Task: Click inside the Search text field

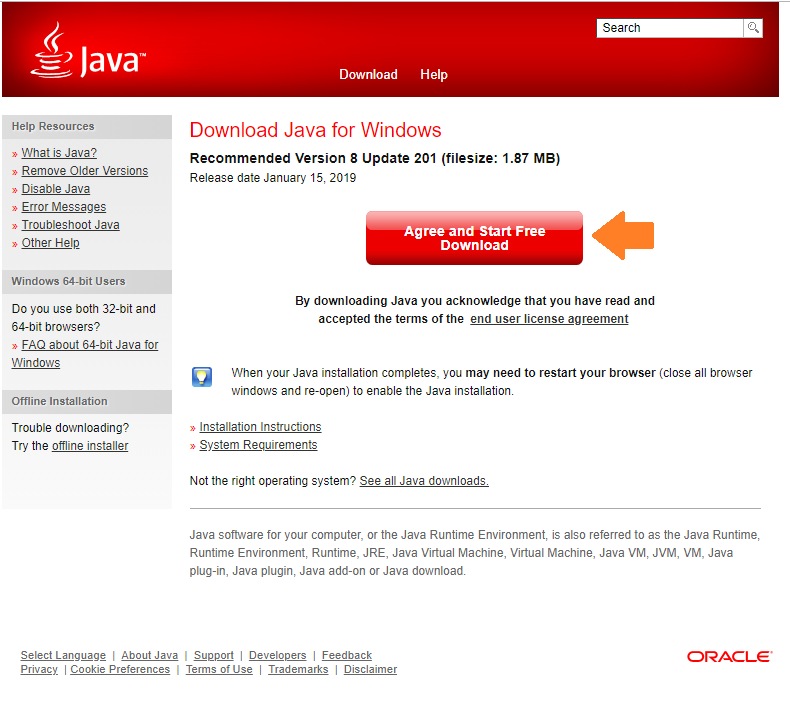Action: click(x=669, y=28)
